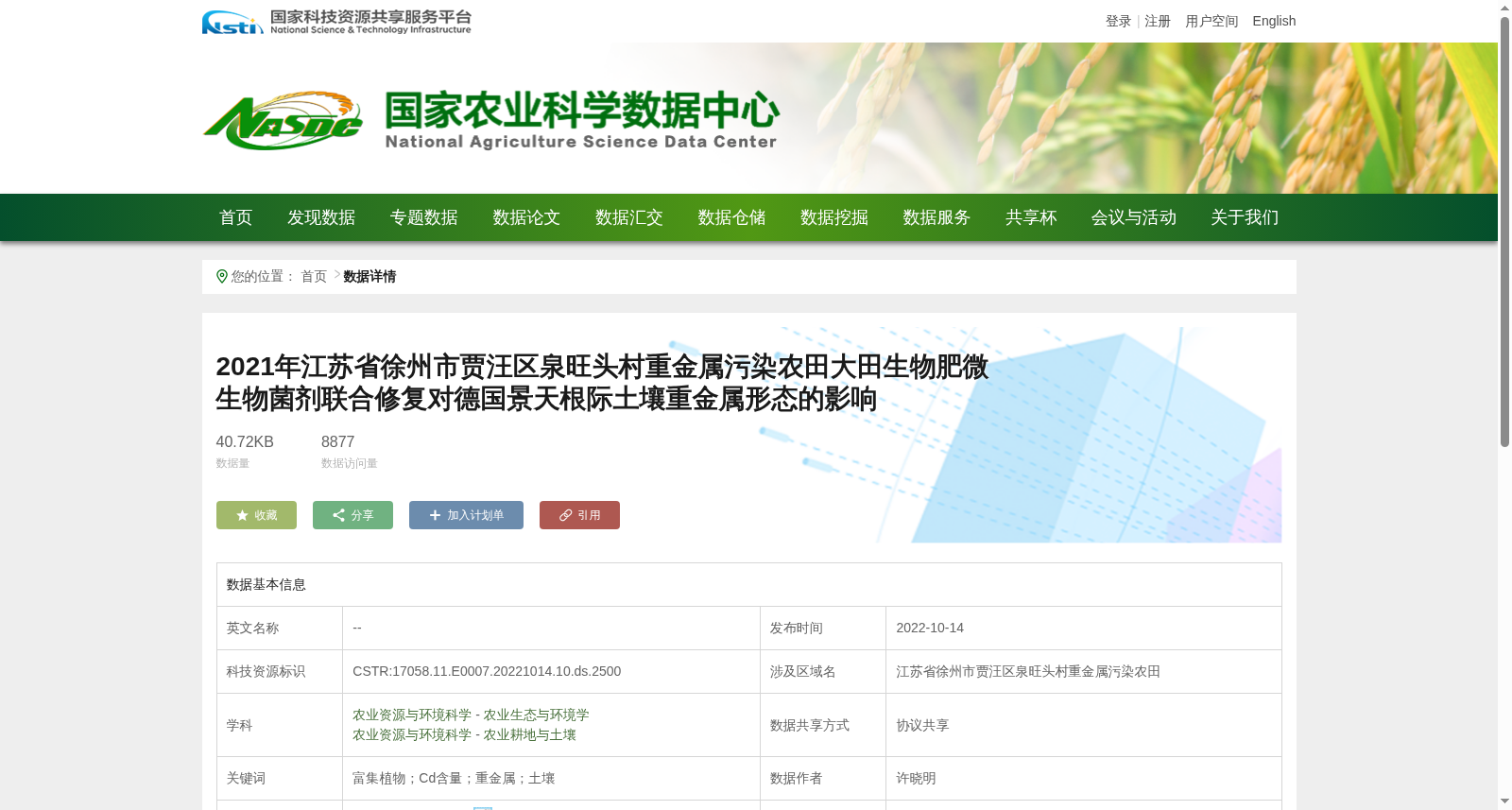Click the page vertical scrollbar thumb

[1504, 232]
